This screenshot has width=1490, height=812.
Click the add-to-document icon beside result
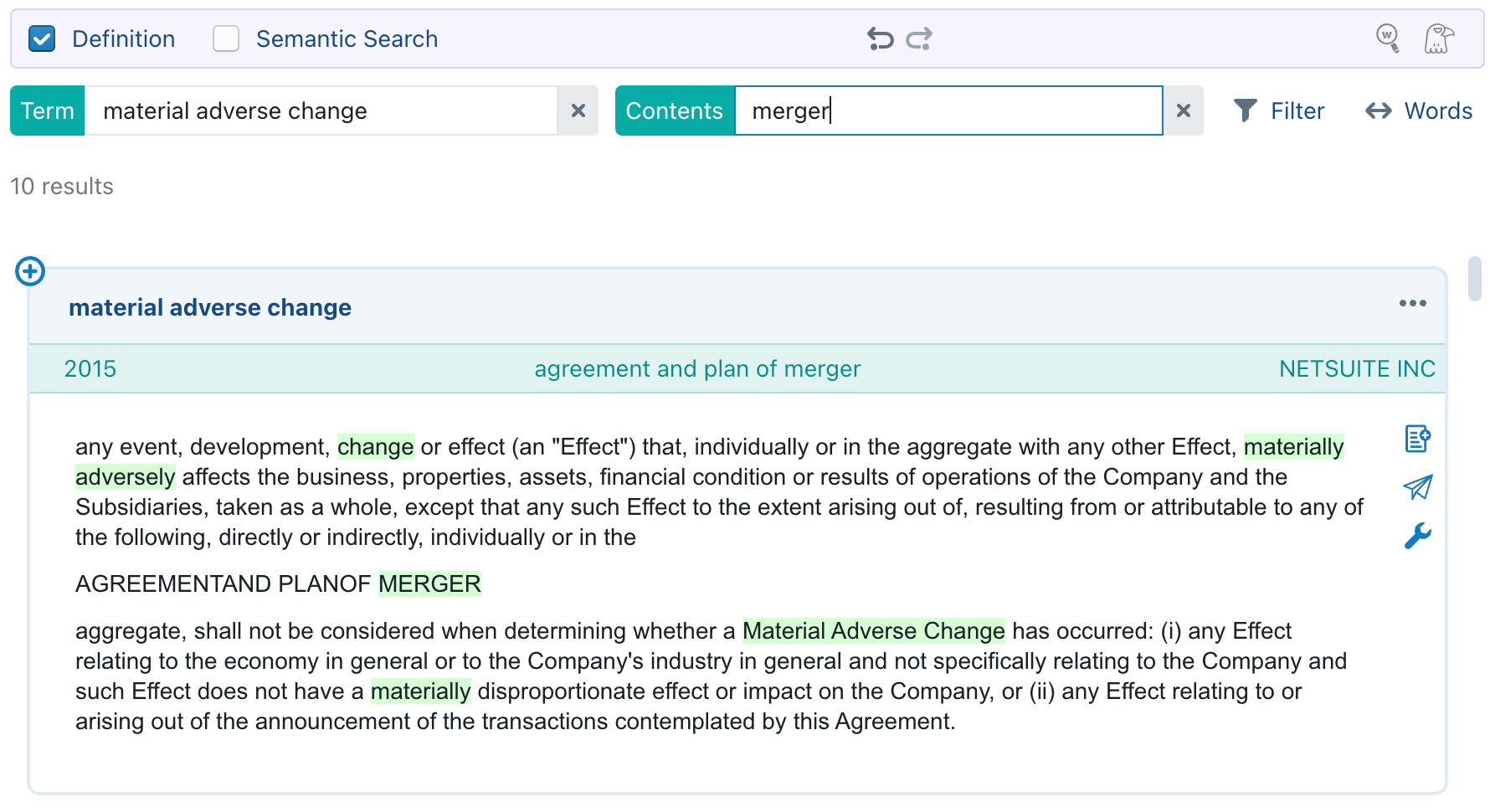click(1417, 438)
